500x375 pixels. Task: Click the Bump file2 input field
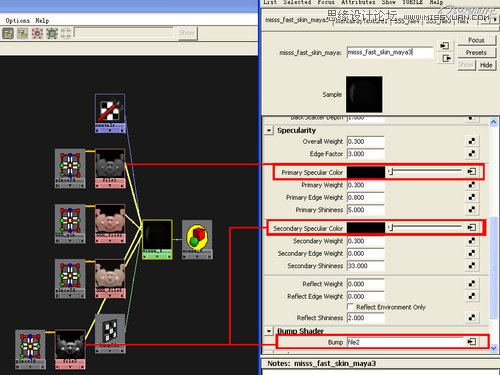405,342
